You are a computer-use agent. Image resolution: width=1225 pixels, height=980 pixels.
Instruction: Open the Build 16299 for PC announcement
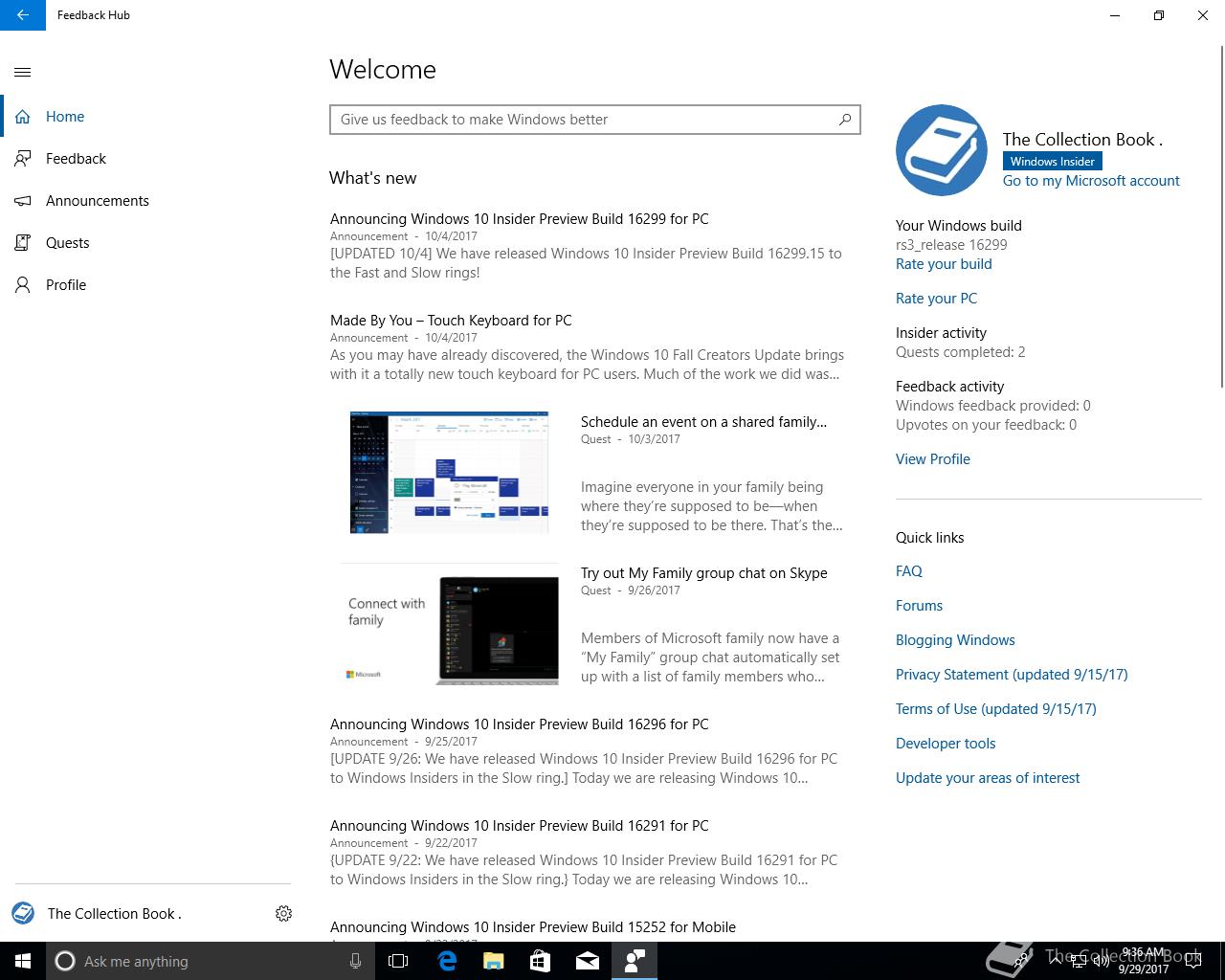pyautogui.click(x=520, y=219)
